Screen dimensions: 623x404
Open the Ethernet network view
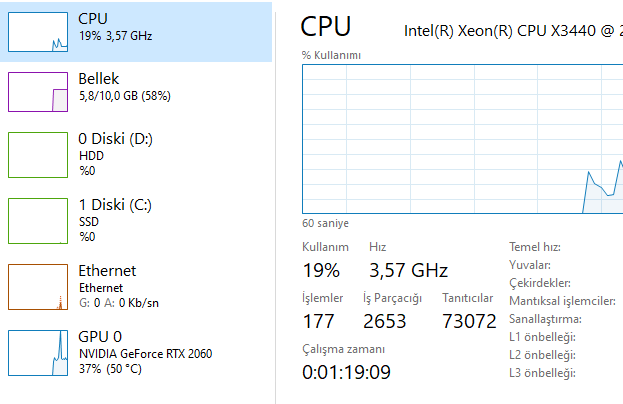pyautogui.click(x=107, y=270)
